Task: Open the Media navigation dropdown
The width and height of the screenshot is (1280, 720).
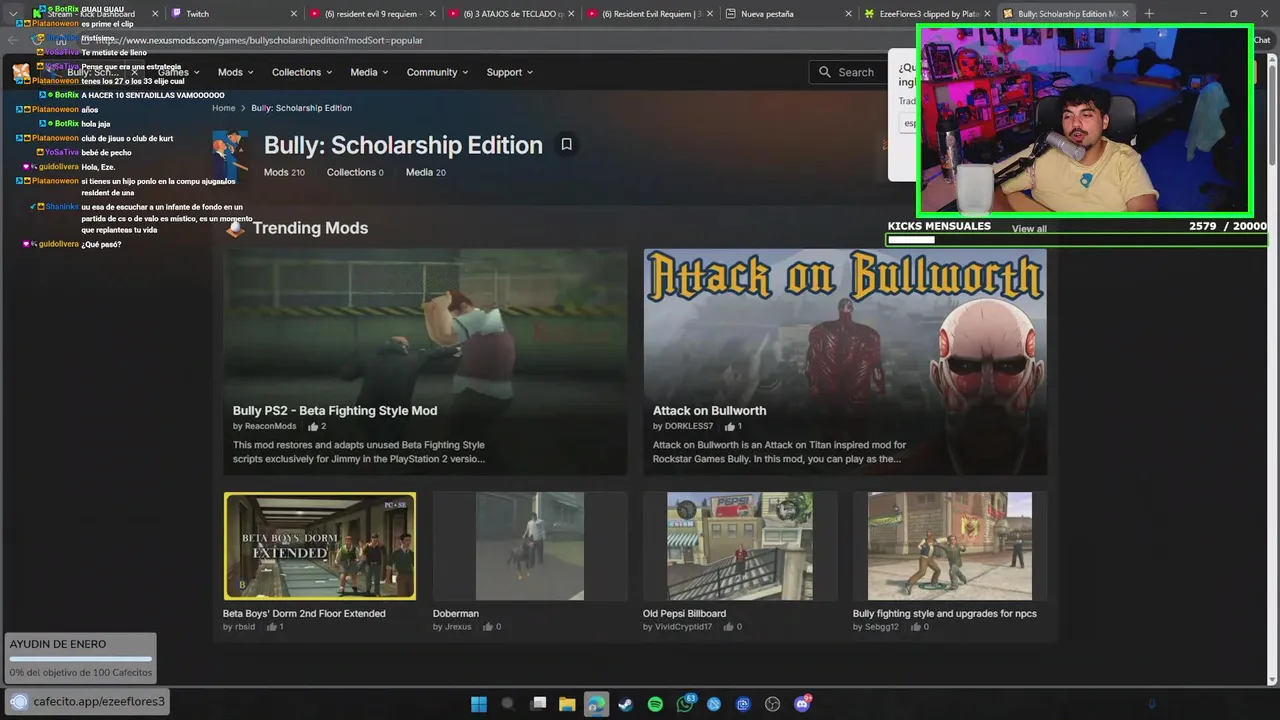Action: point(370,72)
